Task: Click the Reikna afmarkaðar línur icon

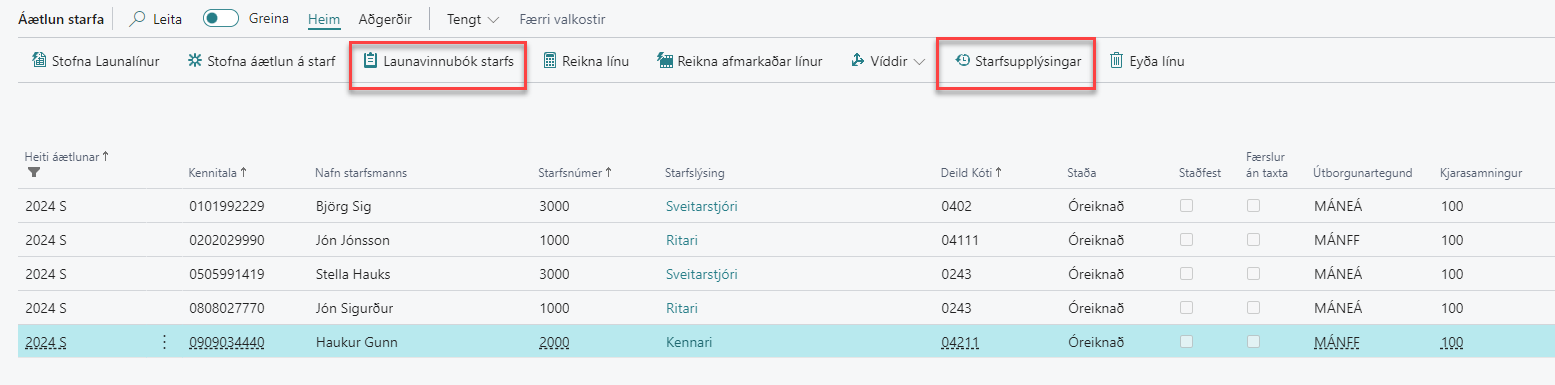Action: click(664, 61)
